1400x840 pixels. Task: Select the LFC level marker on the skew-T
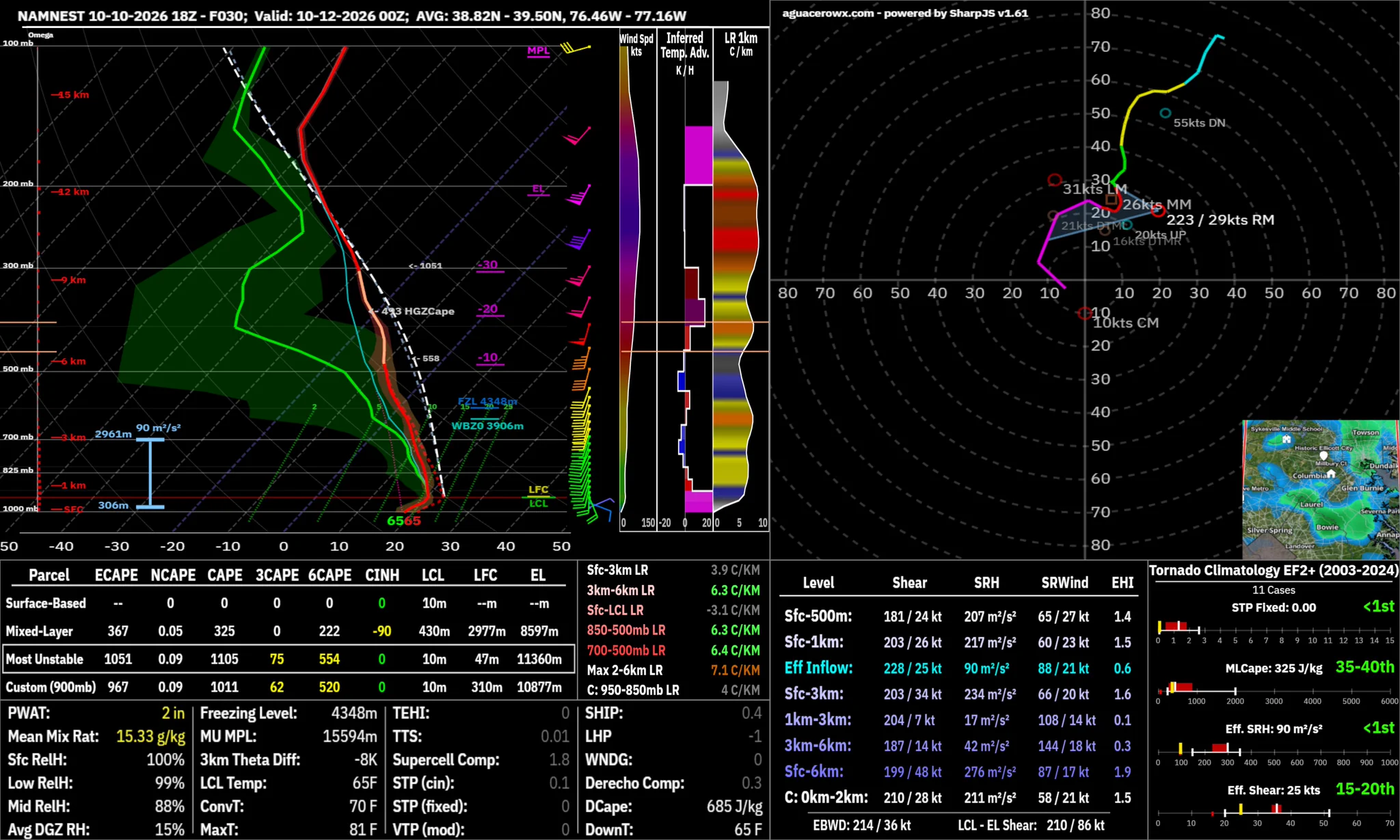[538, 491]
